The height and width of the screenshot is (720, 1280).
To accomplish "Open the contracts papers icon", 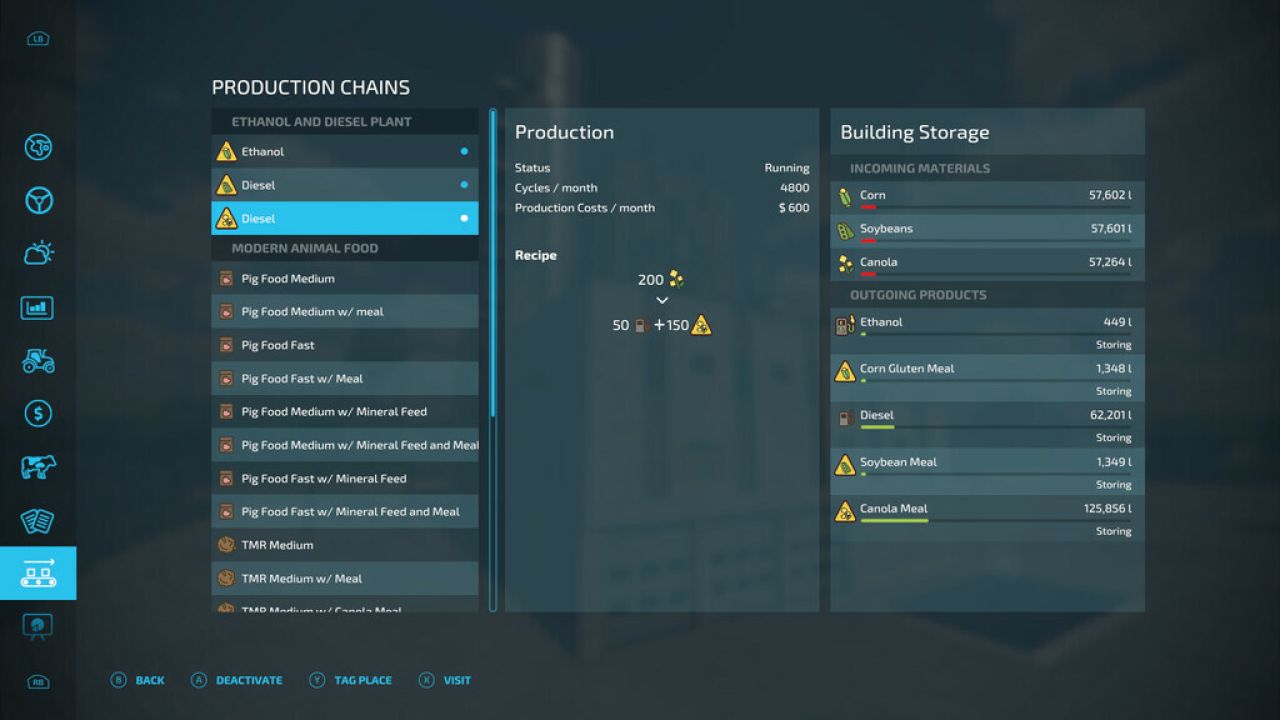I will click(38, 520).
